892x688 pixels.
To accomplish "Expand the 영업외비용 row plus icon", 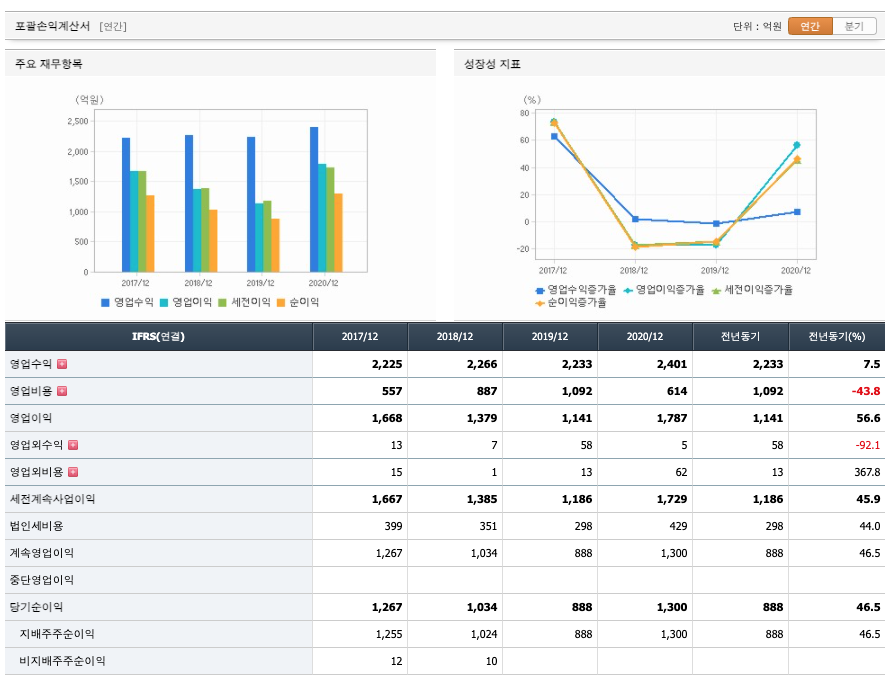I will (x=73, y=472).
